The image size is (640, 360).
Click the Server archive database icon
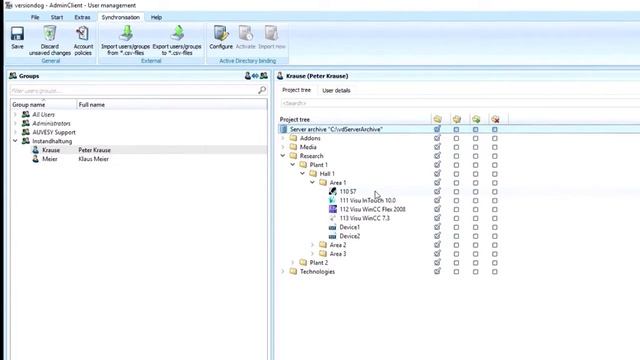(284, 129)
